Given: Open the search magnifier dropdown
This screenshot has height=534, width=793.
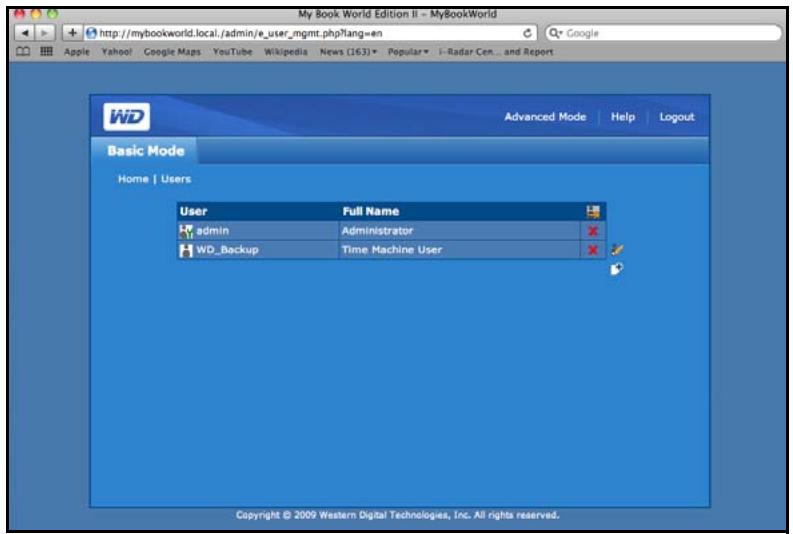Looking at the screenshot, I should 556,33.
